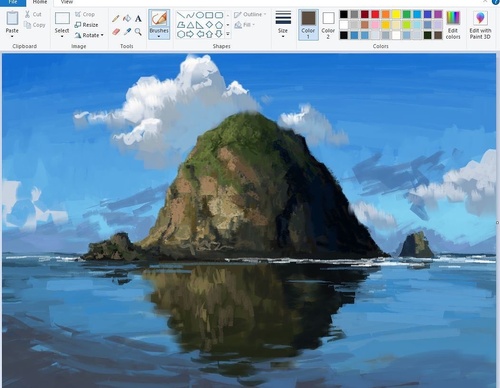Viewport: 500px width, 388px height.
Task: Pick the black swatch in top row
Action: (x=344, y=14)
